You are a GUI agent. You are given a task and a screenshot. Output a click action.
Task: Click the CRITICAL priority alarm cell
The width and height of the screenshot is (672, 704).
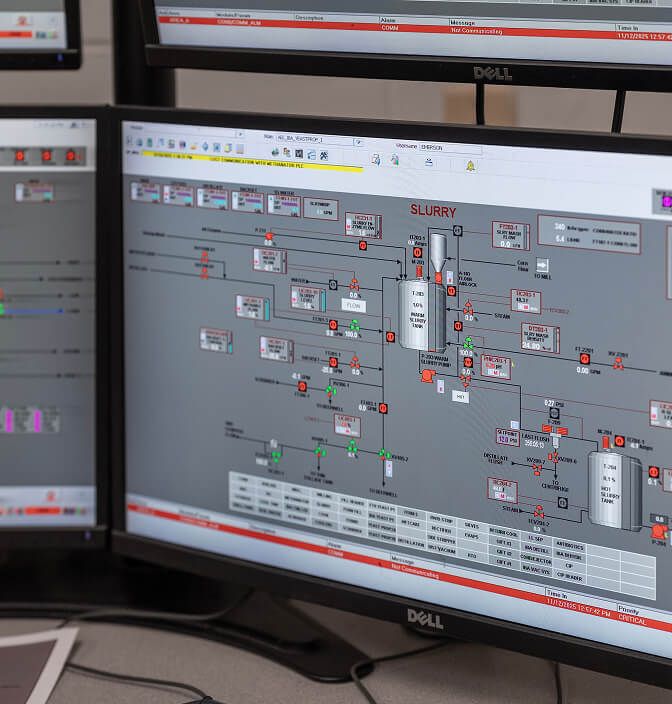[632, 620]
